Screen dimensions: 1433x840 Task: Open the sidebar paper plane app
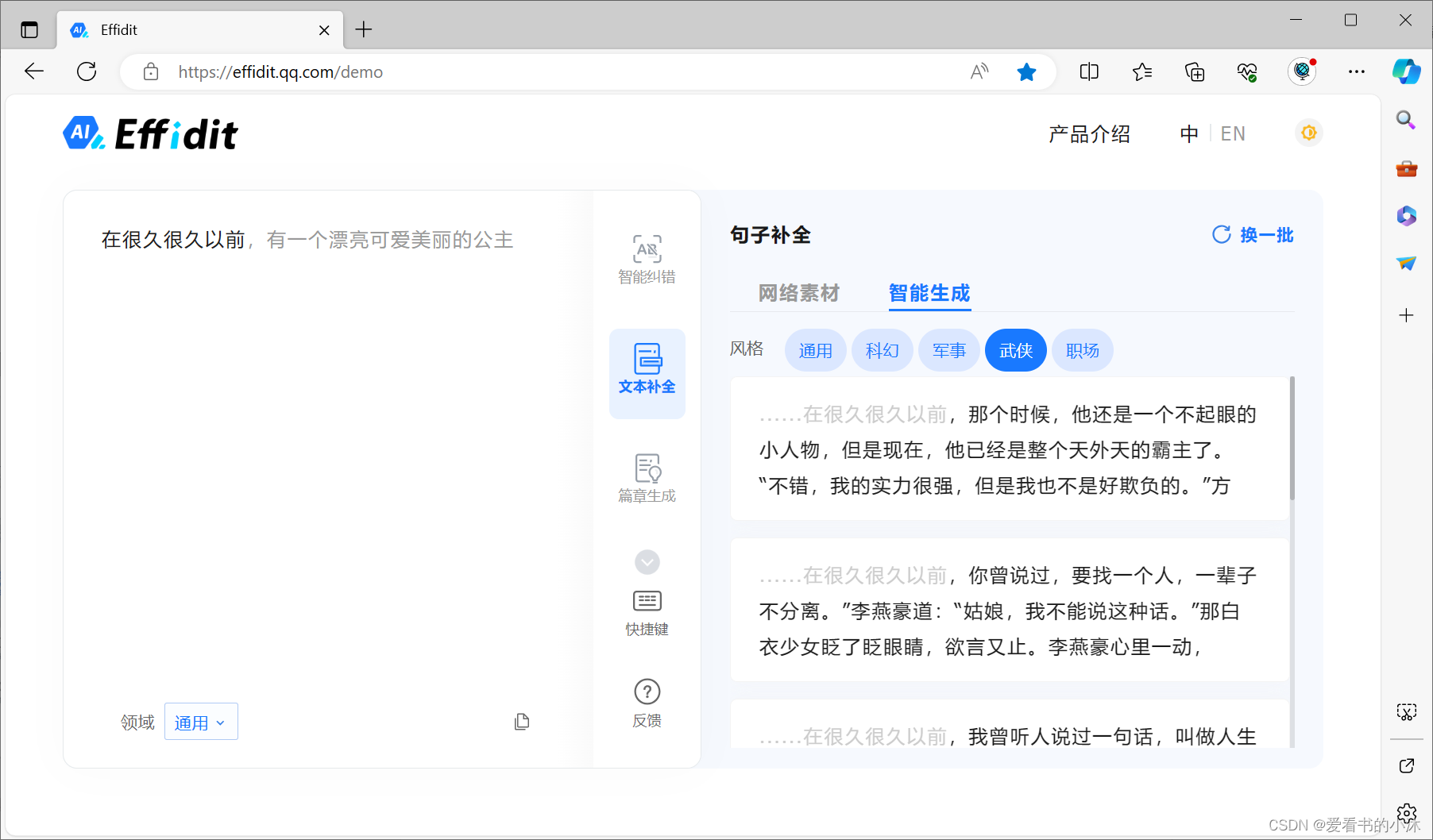pos(1406,263)
